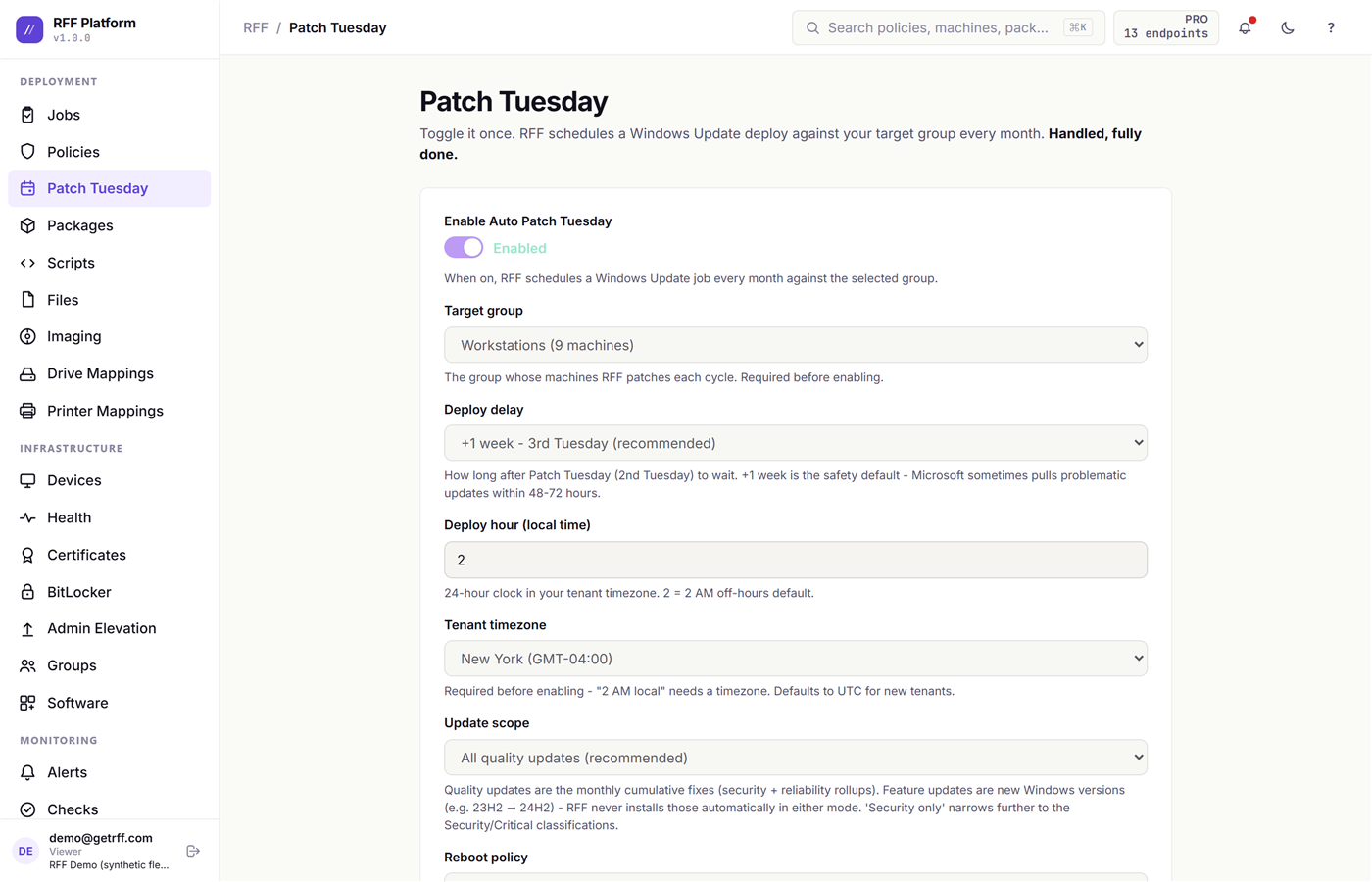This screenshot has height=882, width=1372.
Task: Click the Files document icon
Action: point(27,300)
